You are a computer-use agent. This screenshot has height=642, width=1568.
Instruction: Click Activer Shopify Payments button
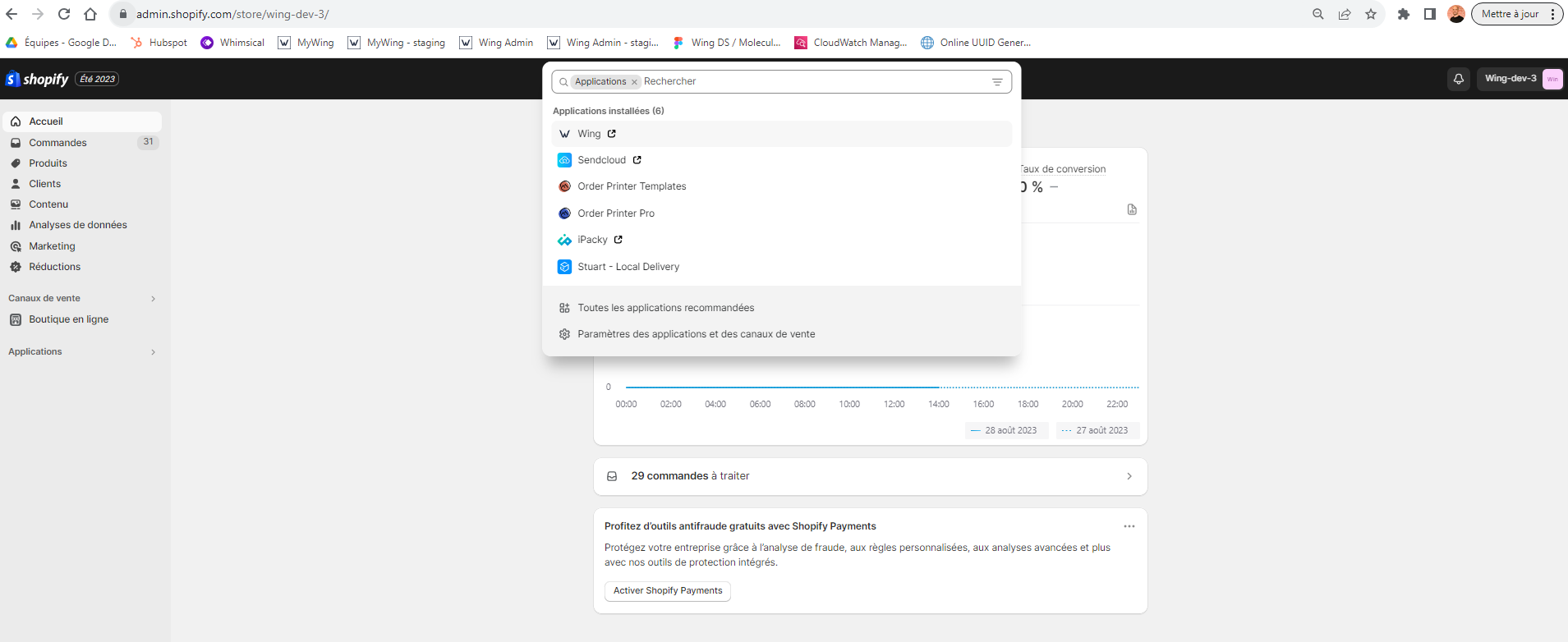click(668, 591)
